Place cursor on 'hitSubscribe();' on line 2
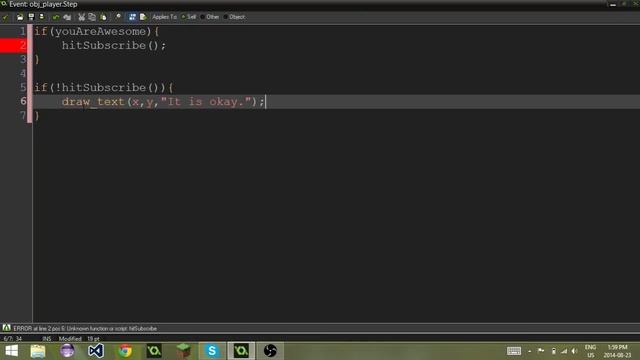 tap(114, 45)
